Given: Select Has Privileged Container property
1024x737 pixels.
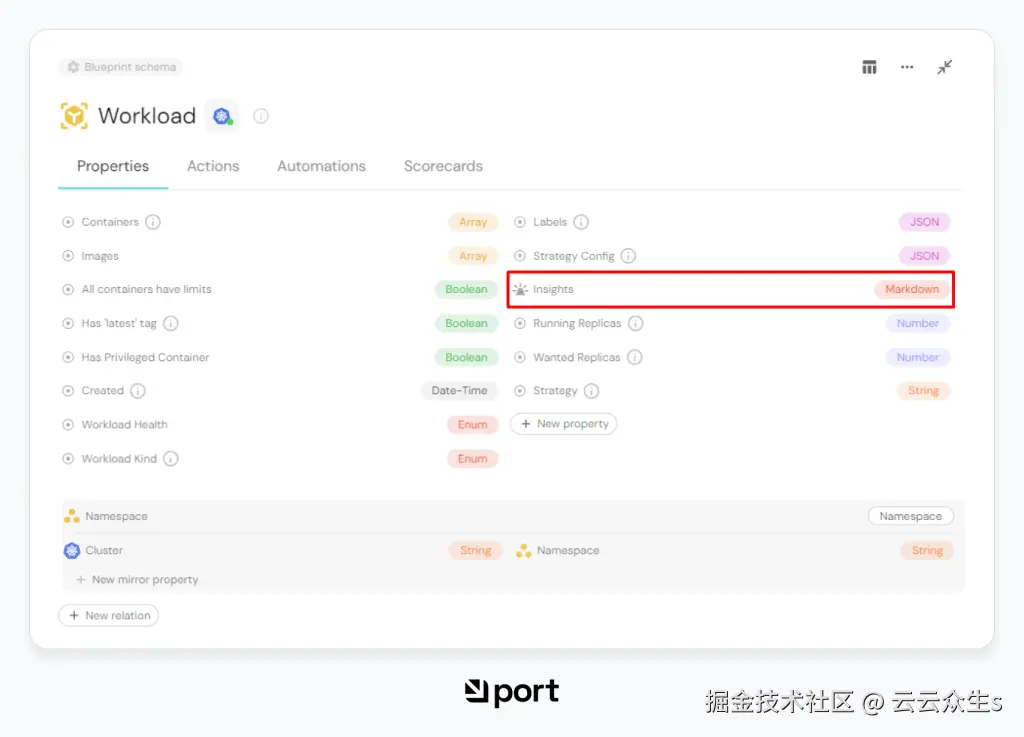Looking at the screenshot, I should click(x=280, y=357).
